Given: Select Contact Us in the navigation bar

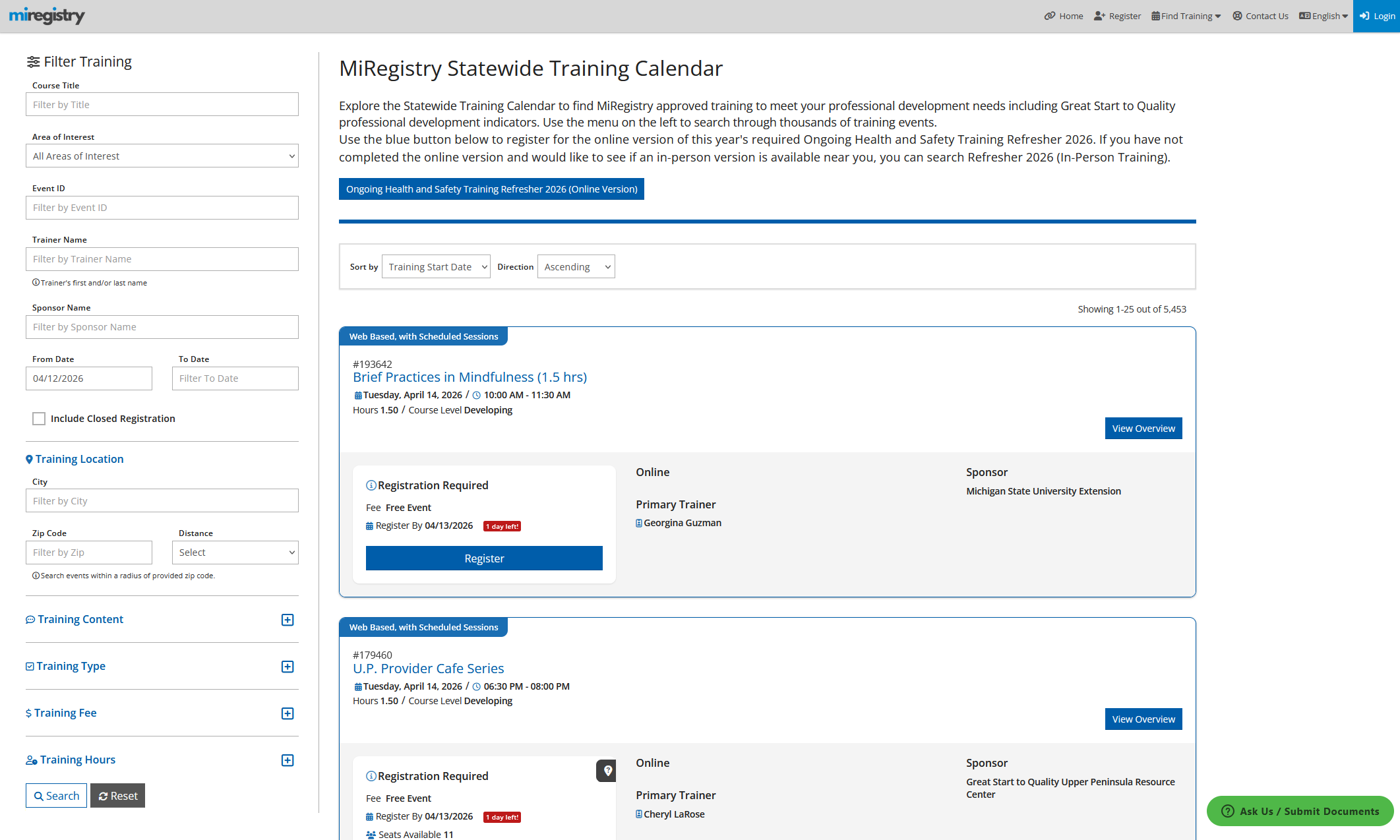Looking at the screenshot, I should tap(1260, 15).
